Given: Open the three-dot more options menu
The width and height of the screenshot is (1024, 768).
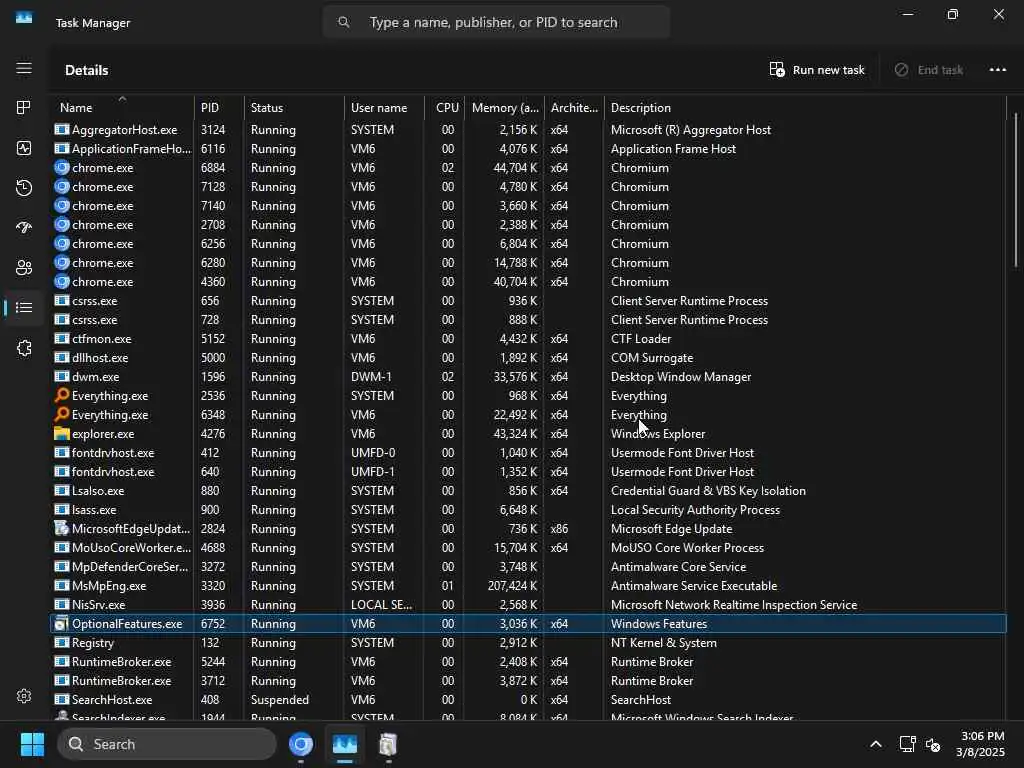Looking at the screenshot, I should [997, 70].
